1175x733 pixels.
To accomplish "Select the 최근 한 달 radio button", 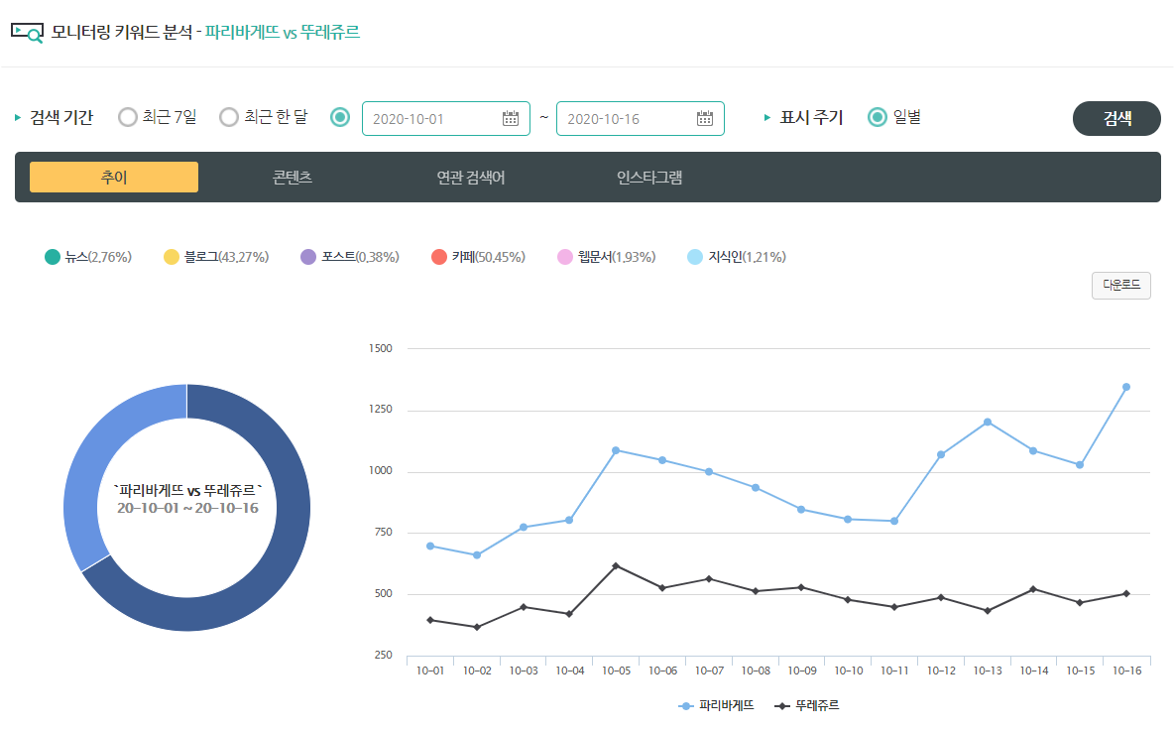I will point(229,117).
